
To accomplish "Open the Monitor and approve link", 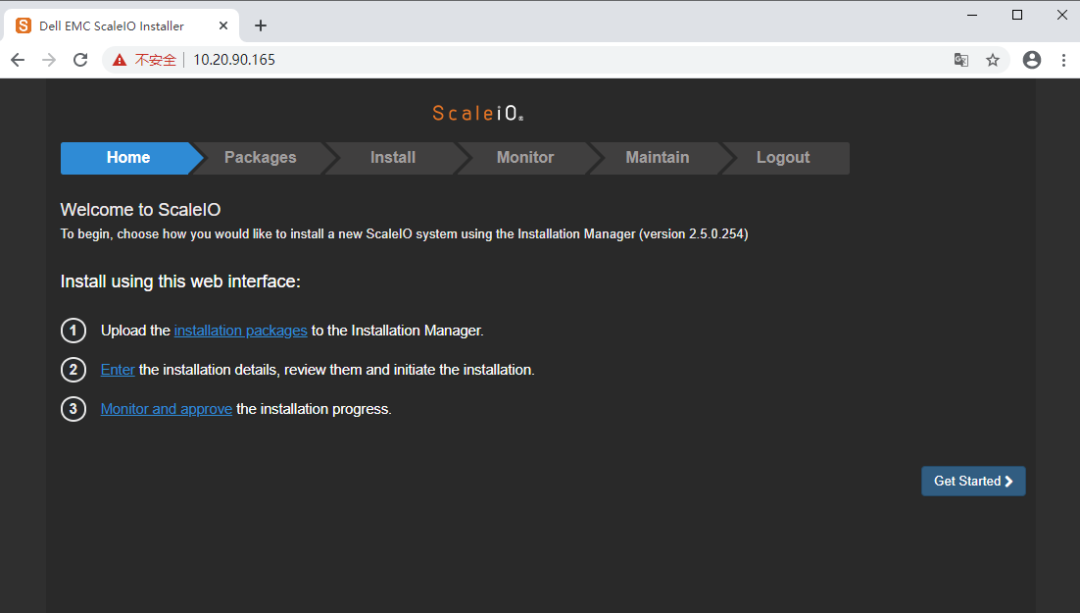I will (x=166, y=409).
